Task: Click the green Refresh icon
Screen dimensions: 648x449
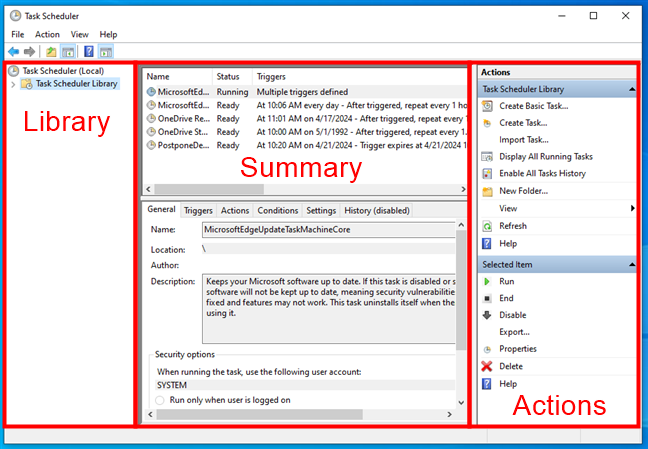Action: pyautogui.click(x=487, y=226)
